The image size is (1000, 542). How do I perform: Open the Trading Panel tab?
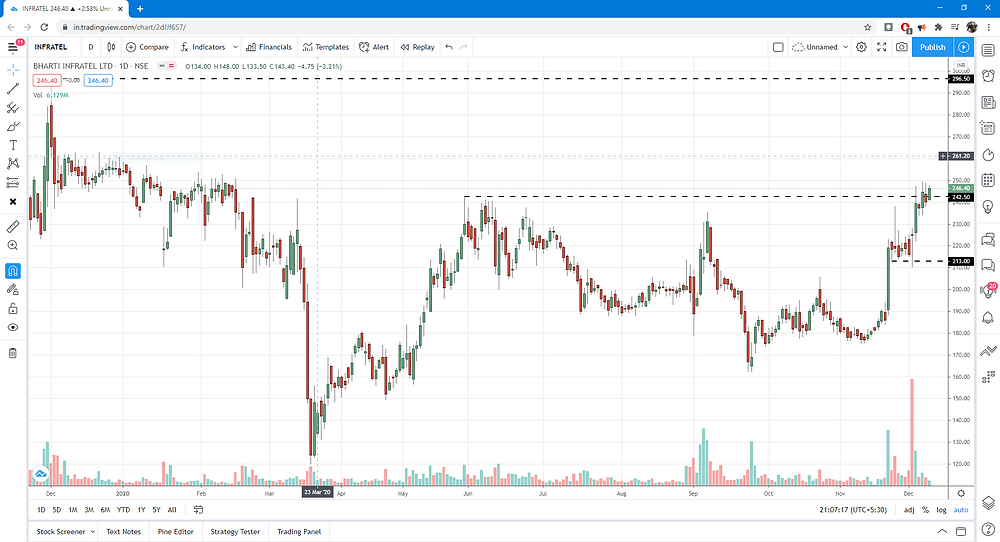point(299,532)
